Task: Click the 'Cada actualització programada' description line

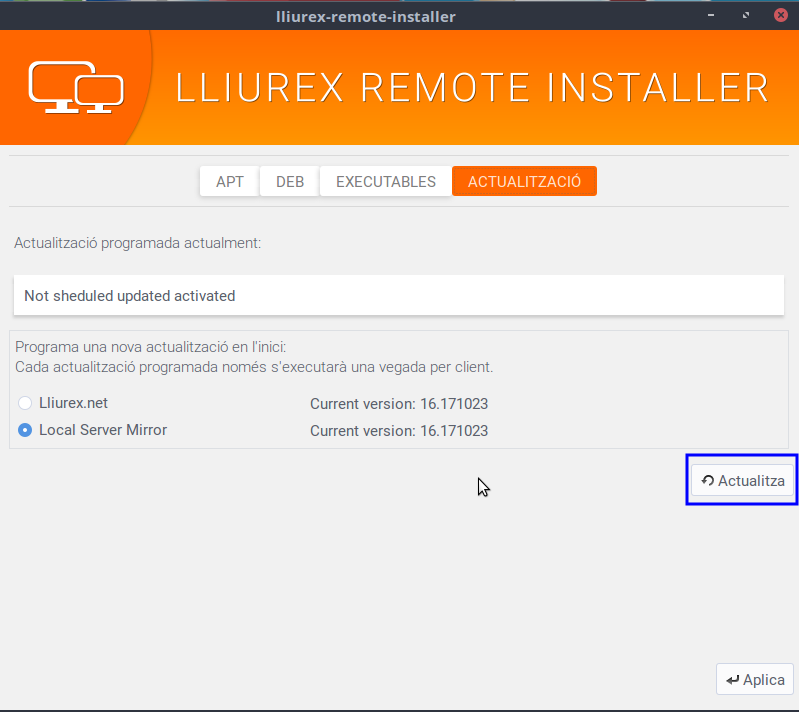Action: 253,367
